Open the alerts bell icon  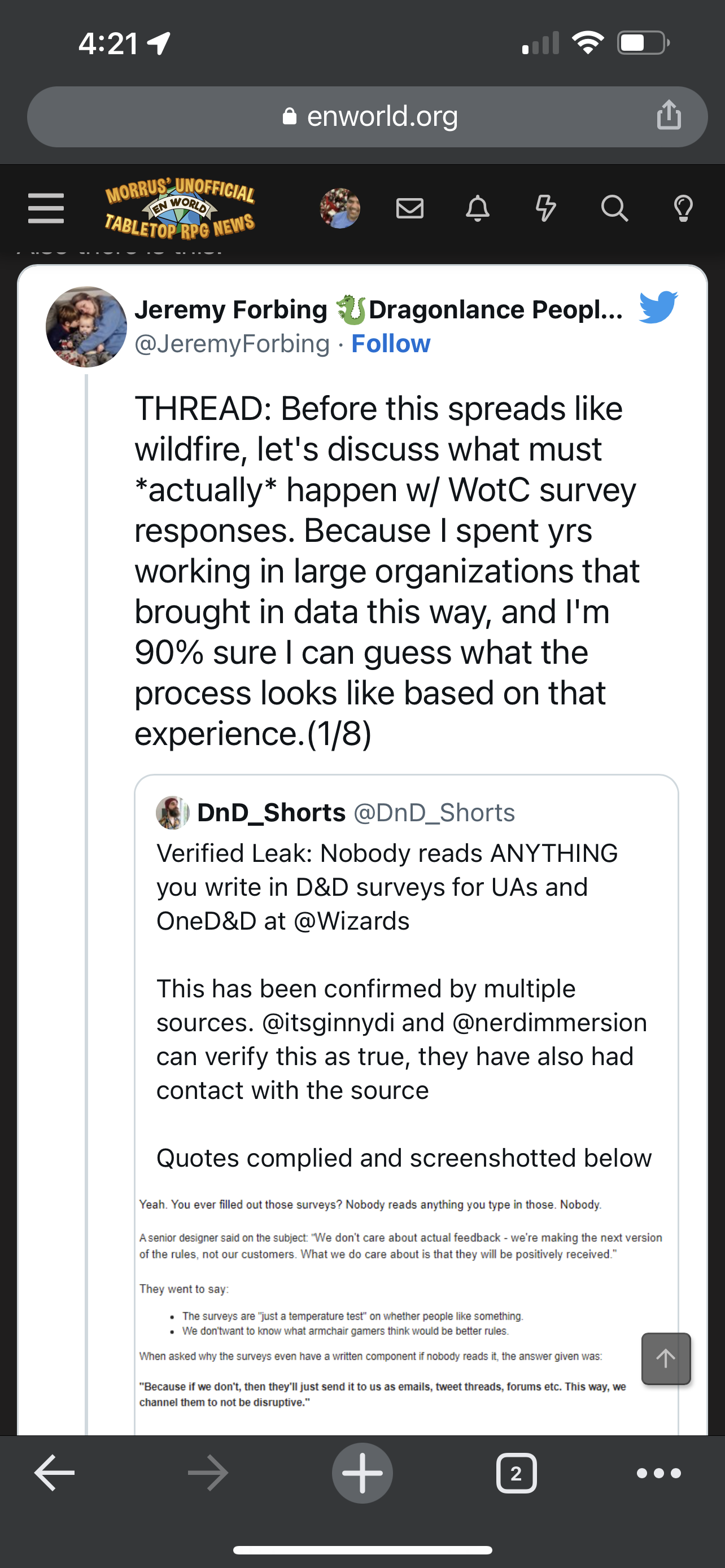point(477,208)
